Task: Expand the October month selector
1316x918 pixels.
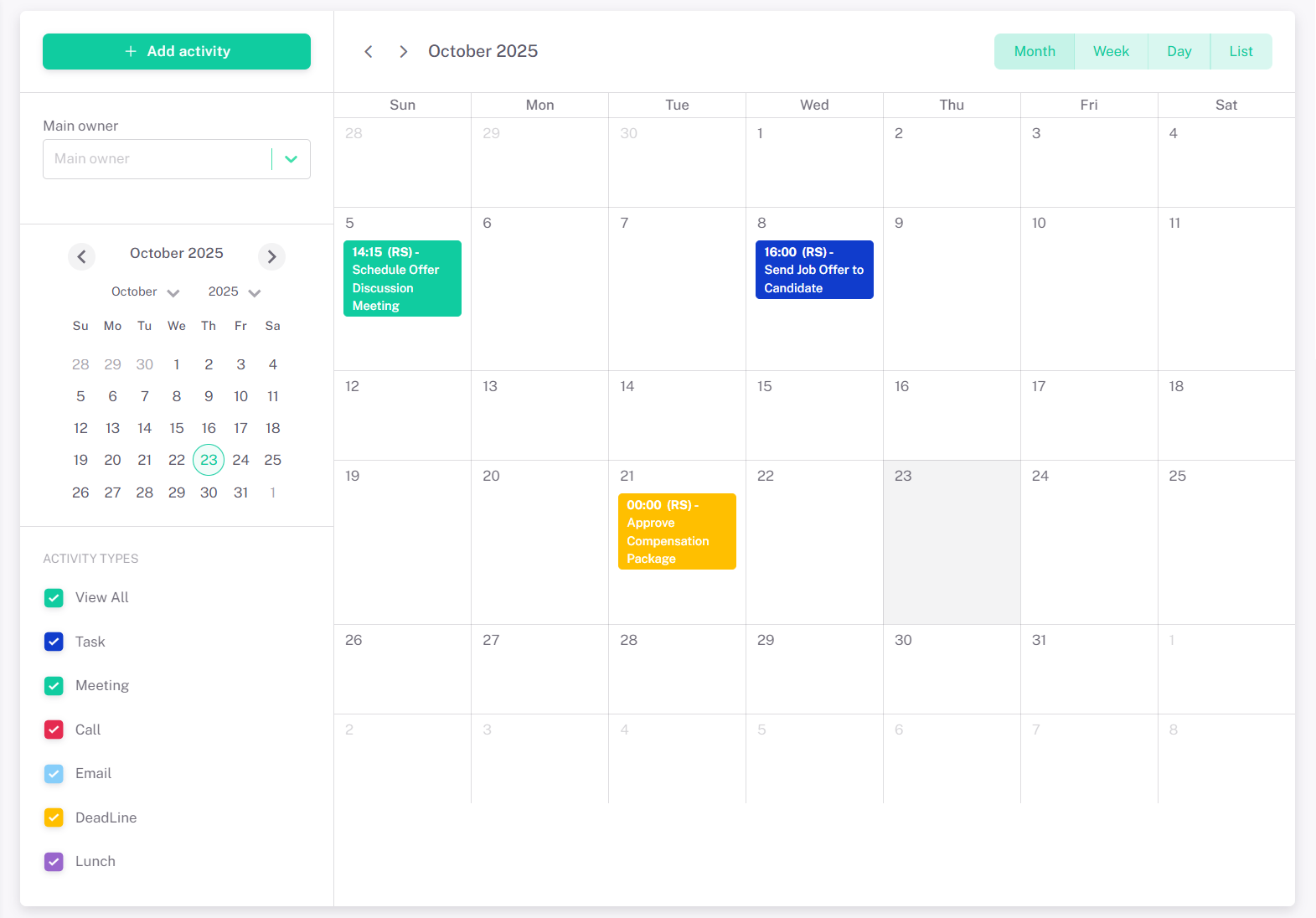Action: pos(146,292)
